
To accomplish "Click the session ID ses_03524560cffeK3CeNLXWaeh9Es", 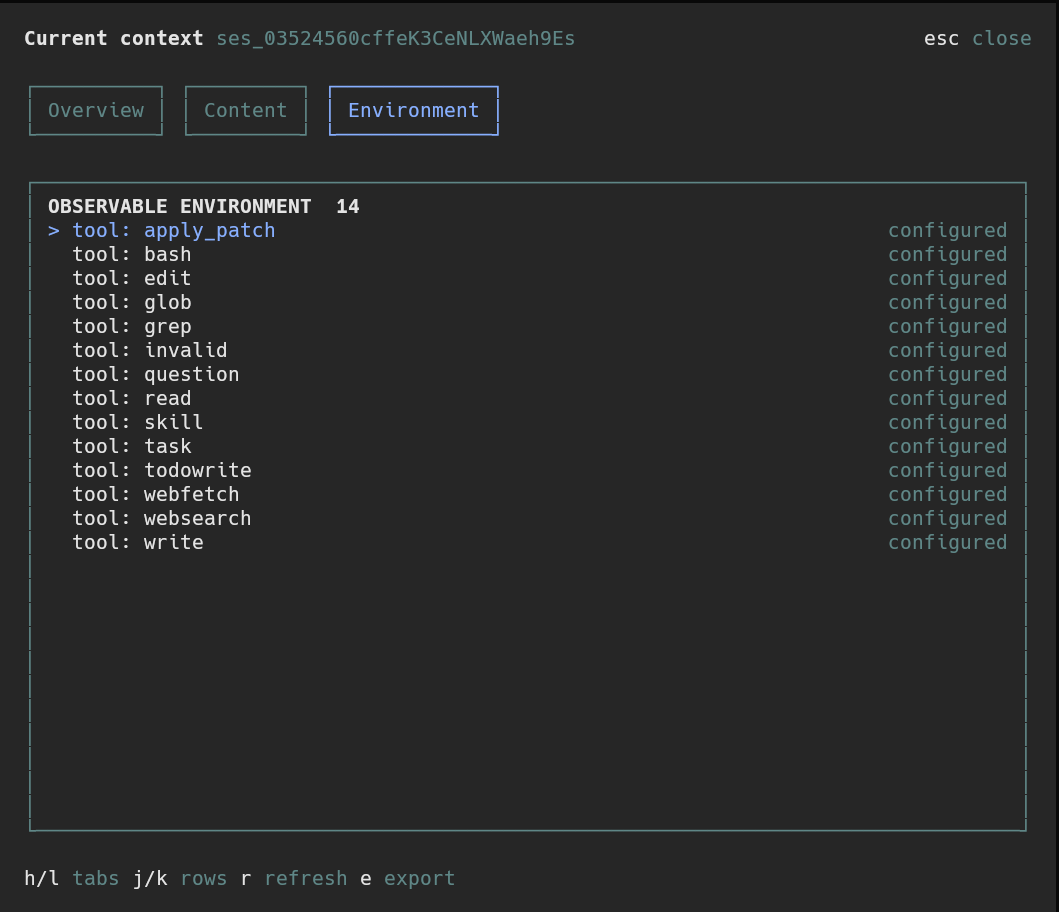I will click(x=396, y=39).
